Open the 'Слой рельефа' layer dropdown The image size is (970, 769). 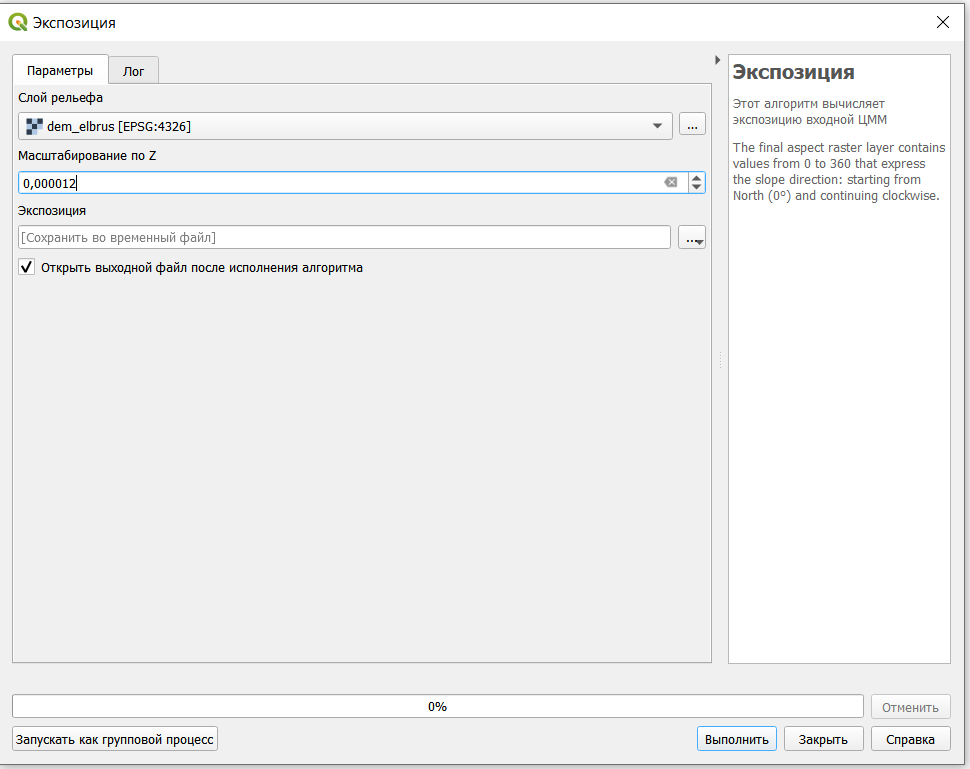point(657,126)
